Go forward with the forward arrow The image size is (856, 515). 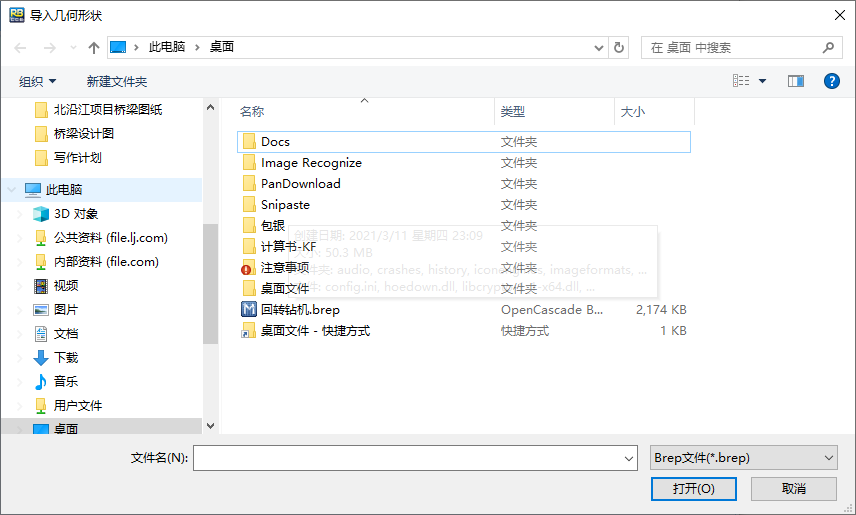click(x=50, y=48)
